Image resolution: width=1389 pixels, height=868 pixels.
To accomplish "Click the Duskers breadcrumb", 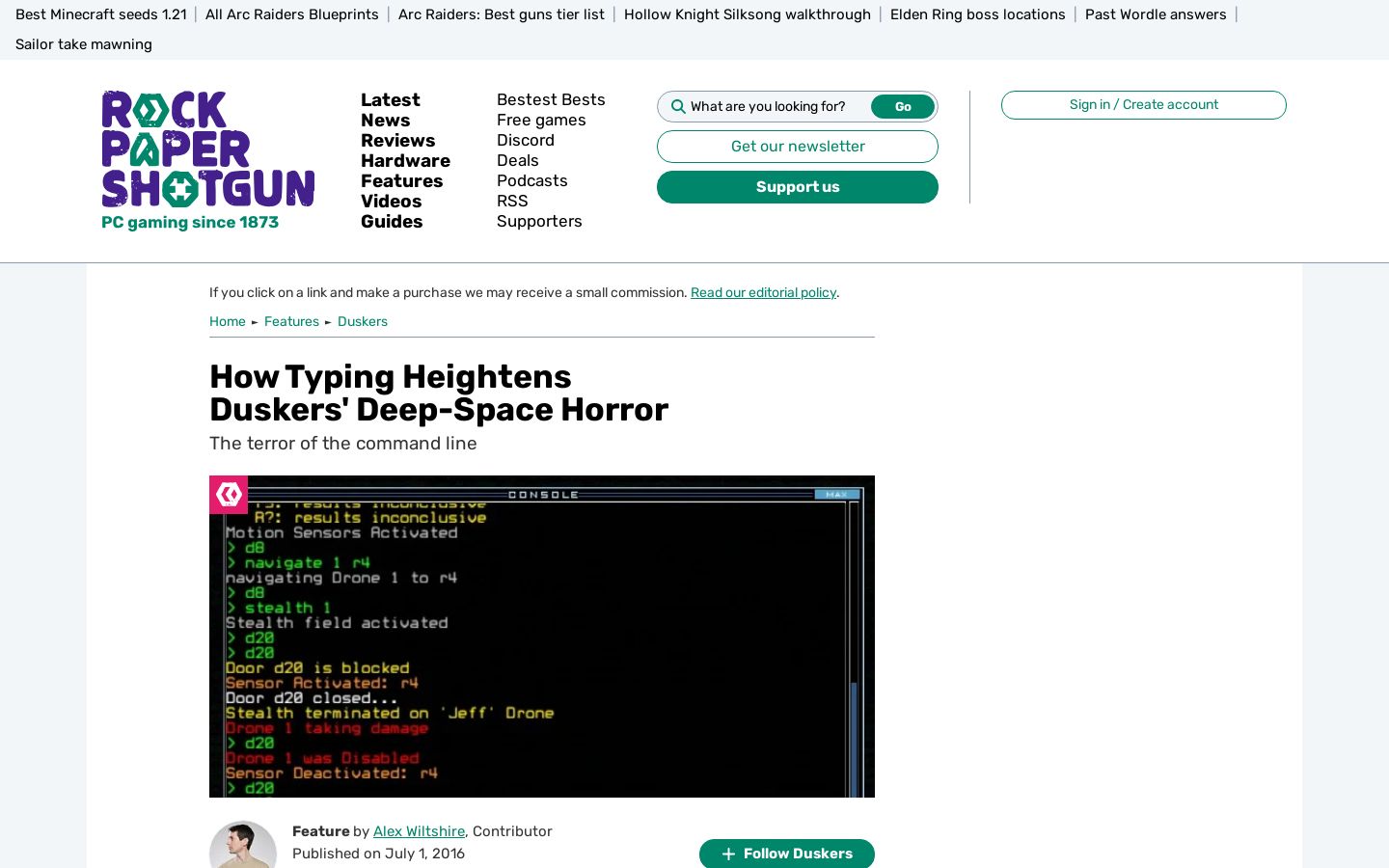I will click(x=363, y=322).
